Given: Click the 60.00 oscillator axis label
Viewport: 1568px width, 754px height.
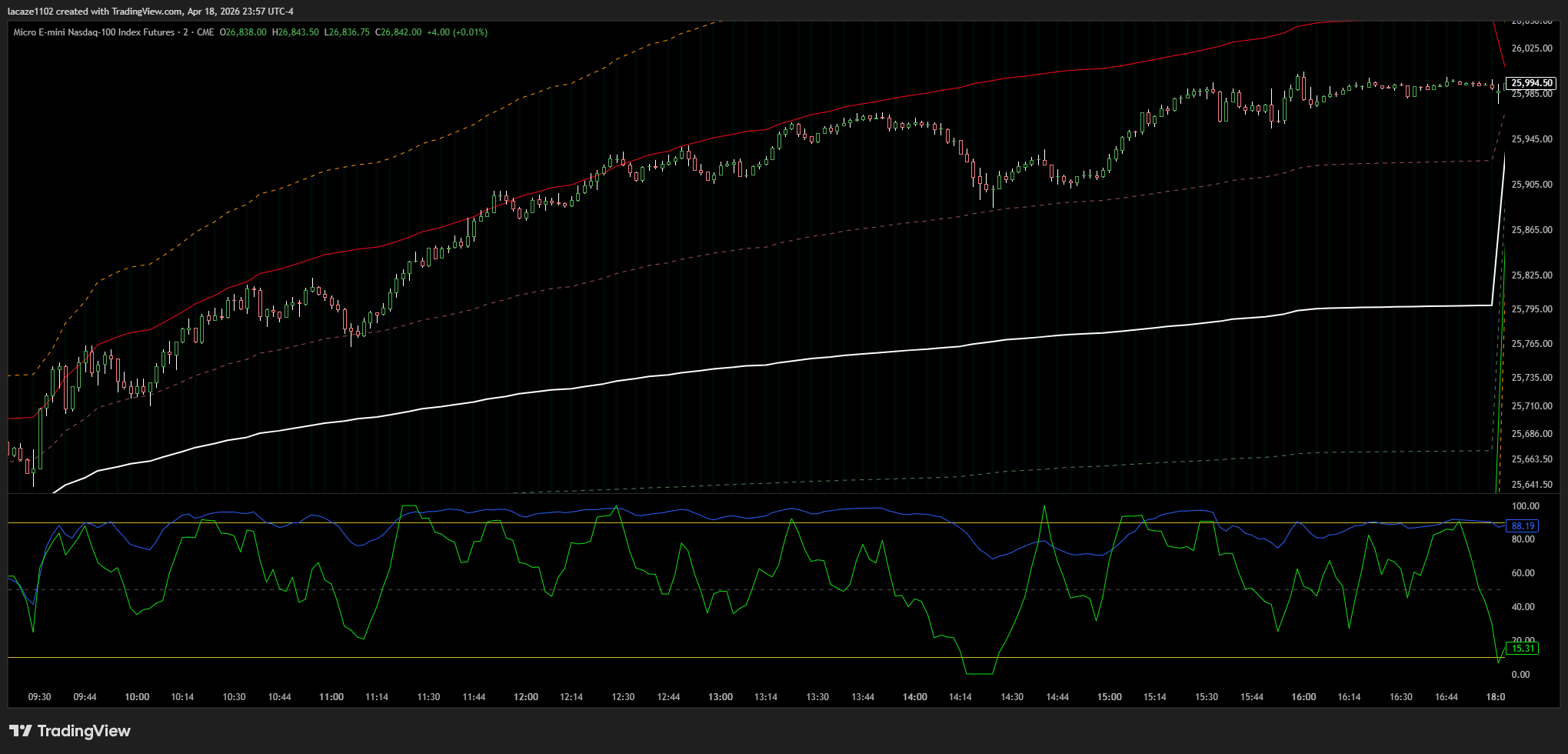Looking at the screenshot, I should pyautogui.click(x=1523, y=573).
